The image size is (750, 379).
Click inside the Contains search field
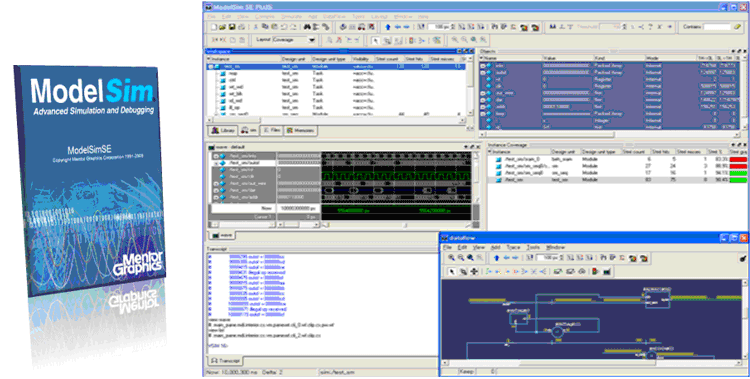(717, 27)
